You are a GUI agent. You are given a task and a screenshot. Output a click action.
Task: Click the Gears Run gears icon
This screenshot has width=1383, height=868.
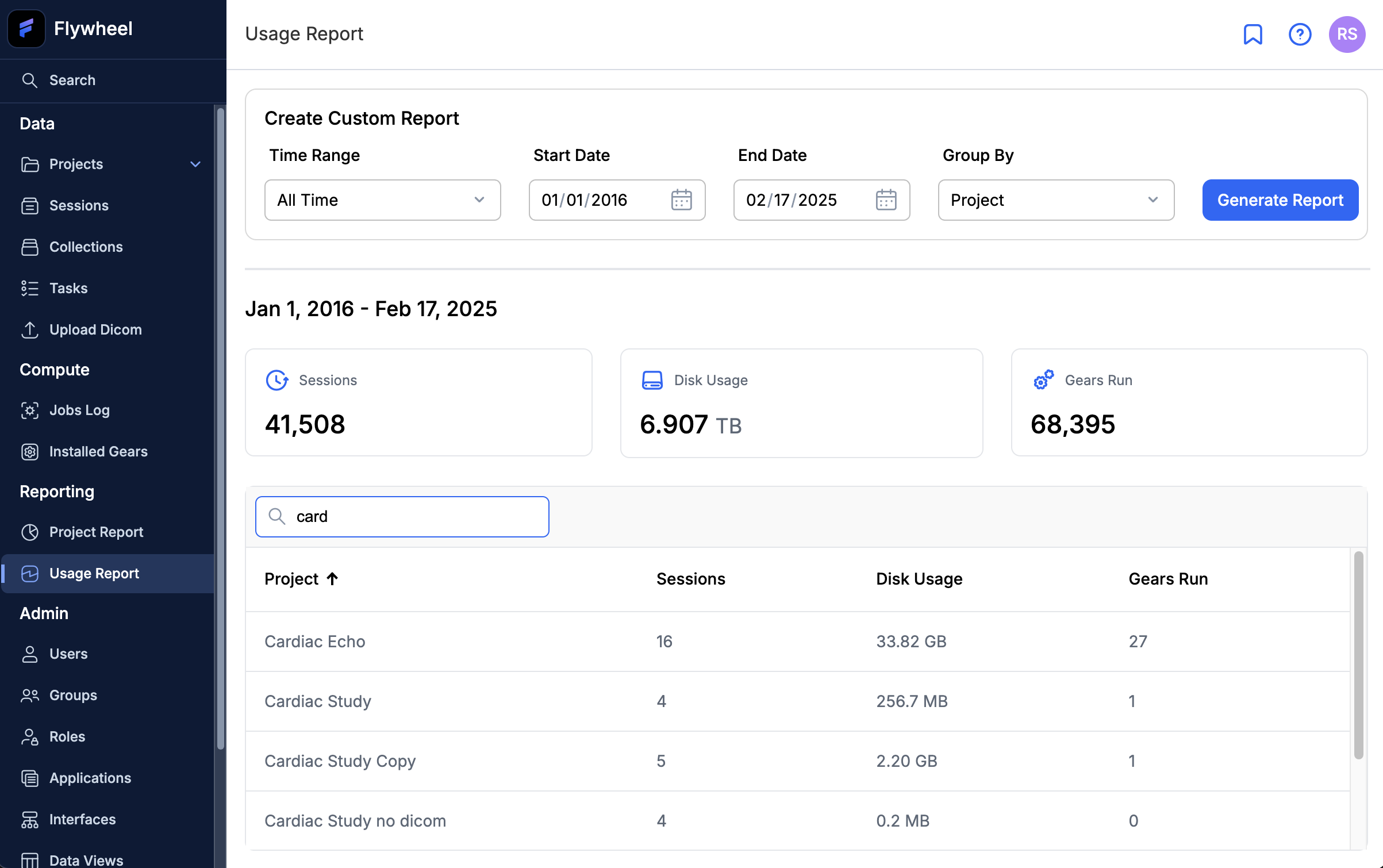coord(1043,380)
